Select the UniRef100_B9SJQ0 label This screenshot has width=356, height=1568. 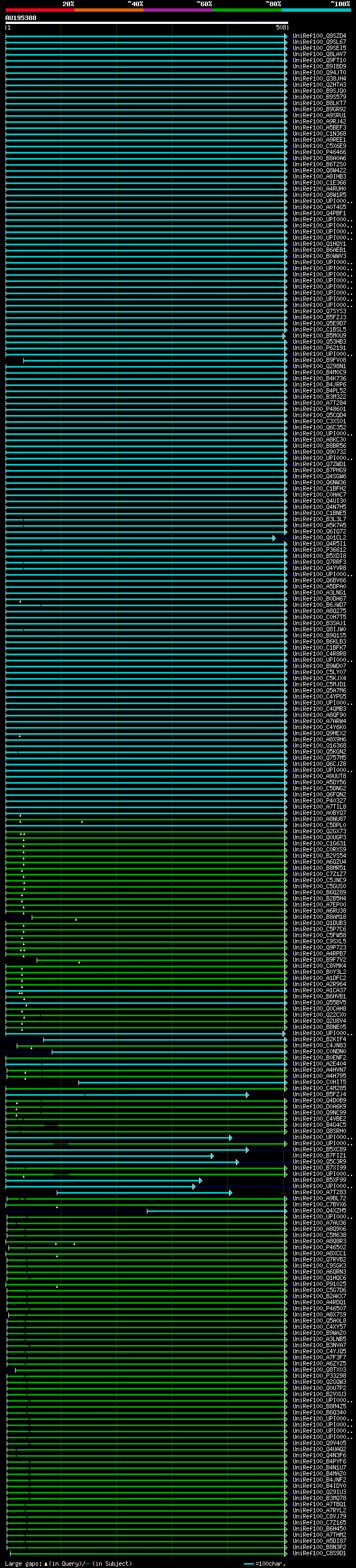pyautogui.click(x=319, y=91)
